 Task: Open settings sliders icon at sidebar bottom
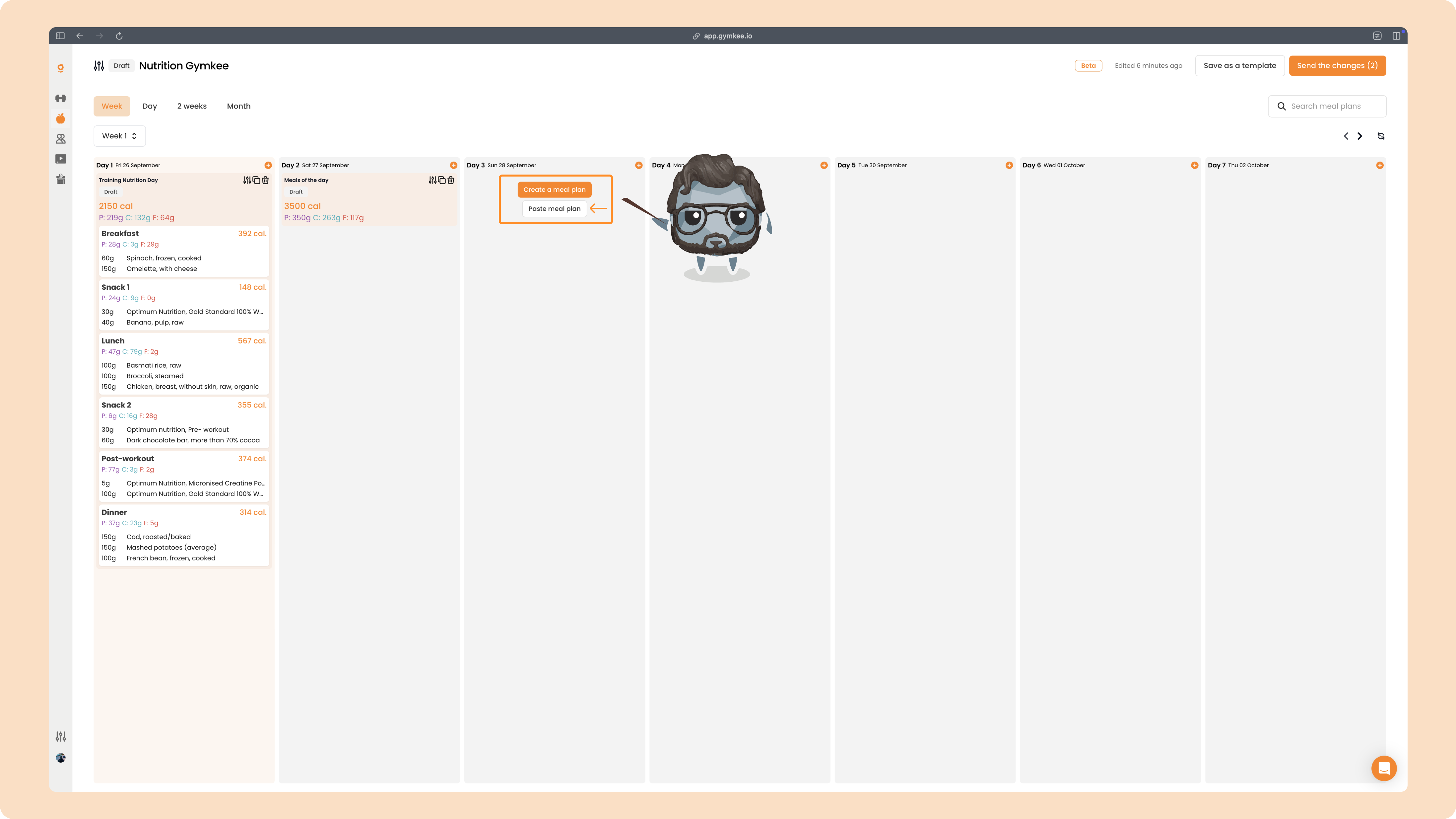pyautogui.click(x=60, y=736)
